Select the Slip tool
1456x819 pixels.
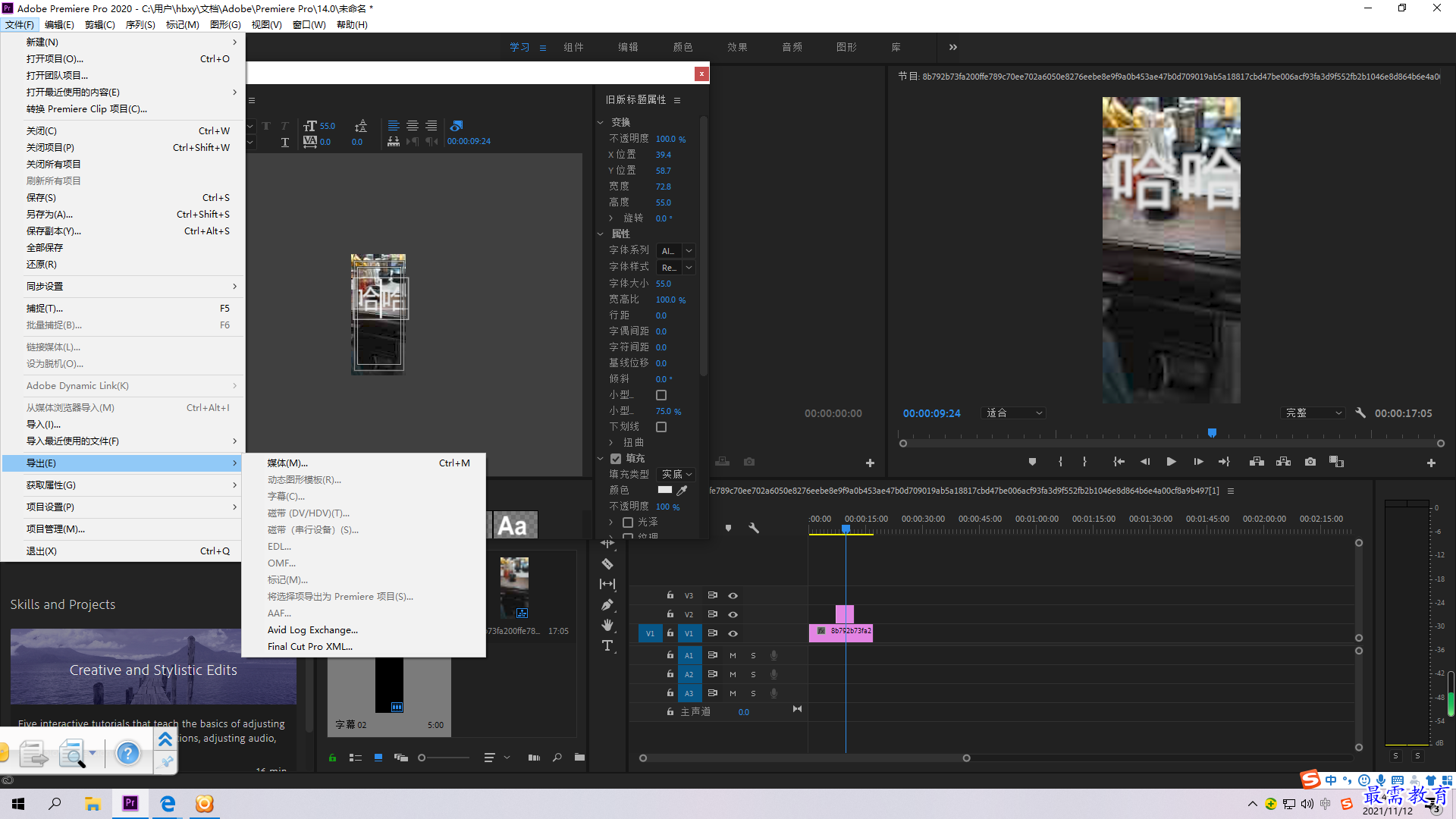pyautogui.click(x=607, y=584)
